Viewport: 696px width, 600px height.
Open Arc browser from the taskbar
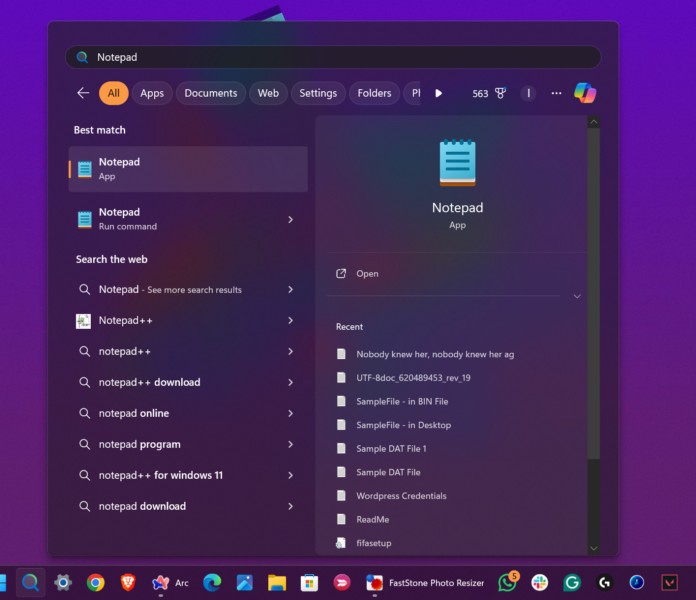(170, 583)
